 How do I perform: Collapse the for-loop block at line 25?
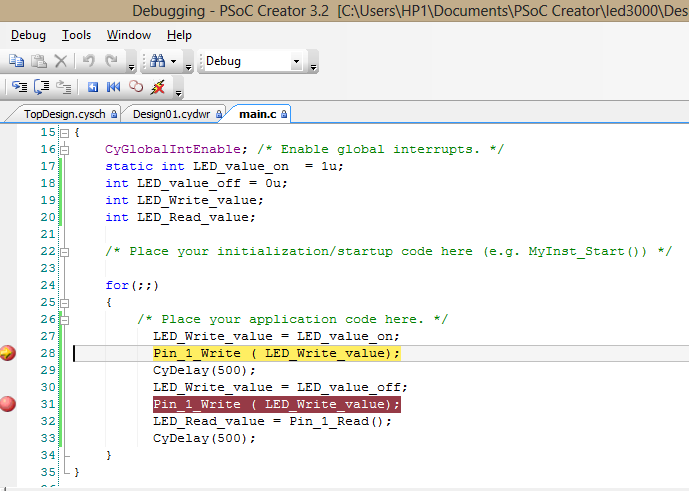click(x=64, y=285)
